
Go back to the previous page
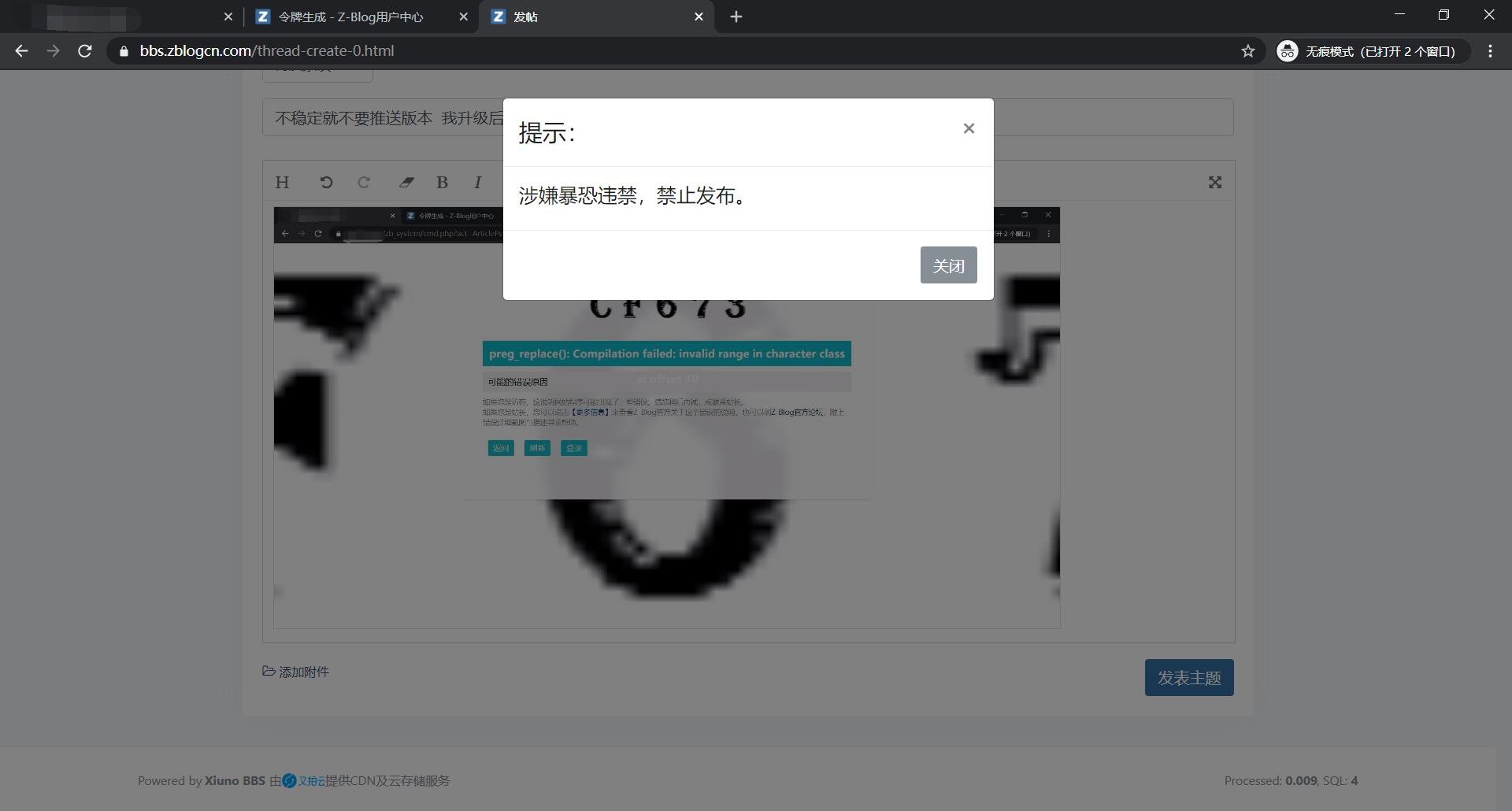coord(21,51)
